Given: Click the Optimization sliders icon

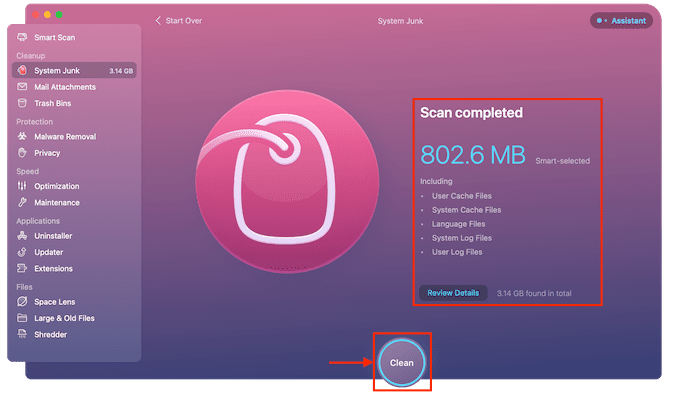Looking at the screenshot, I should pos(22,186).
